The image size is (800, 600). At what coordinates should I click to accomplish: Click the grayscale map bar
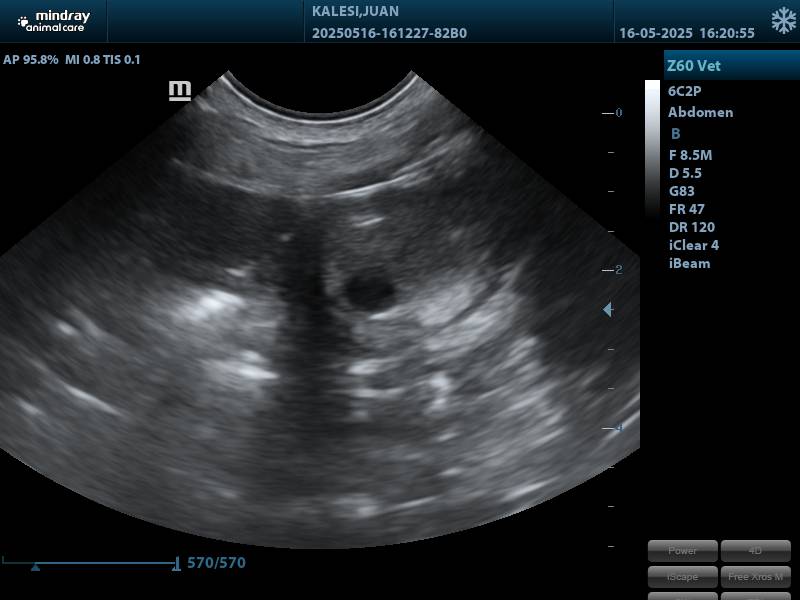tap(652, 150)
